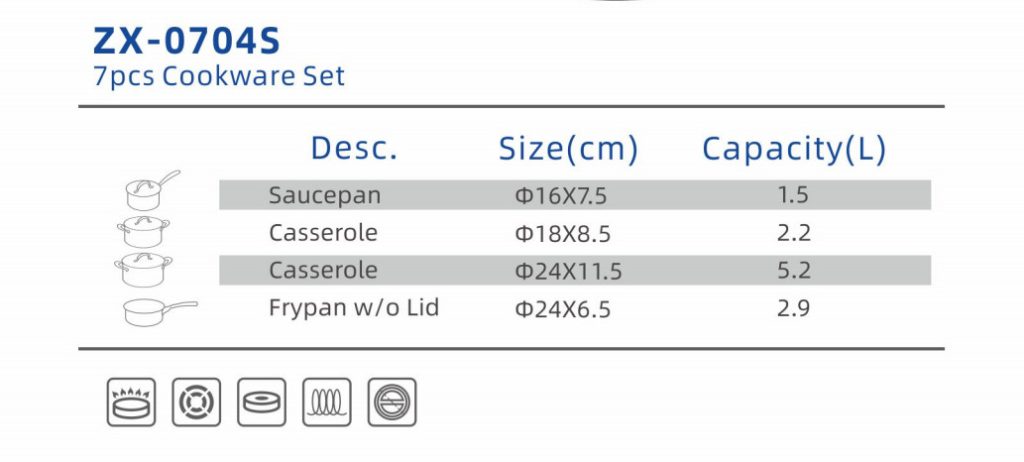
Task: Click the electric hob compatibility icon
Action: 197,402
